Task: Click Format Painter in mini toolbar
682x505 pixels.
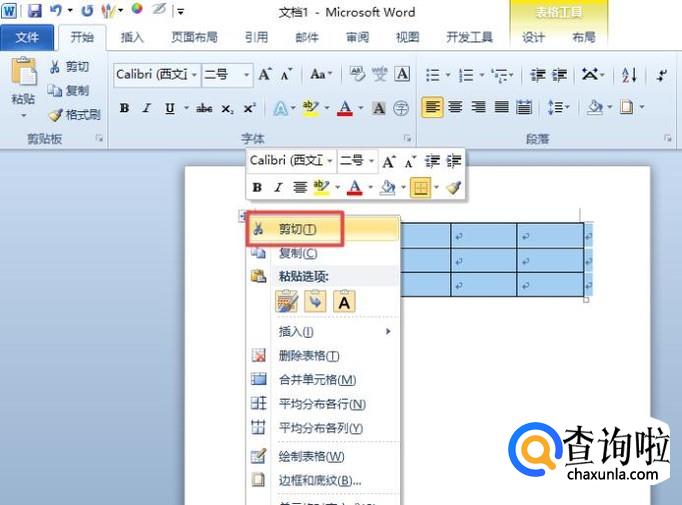Action: (x=453, y=187)
